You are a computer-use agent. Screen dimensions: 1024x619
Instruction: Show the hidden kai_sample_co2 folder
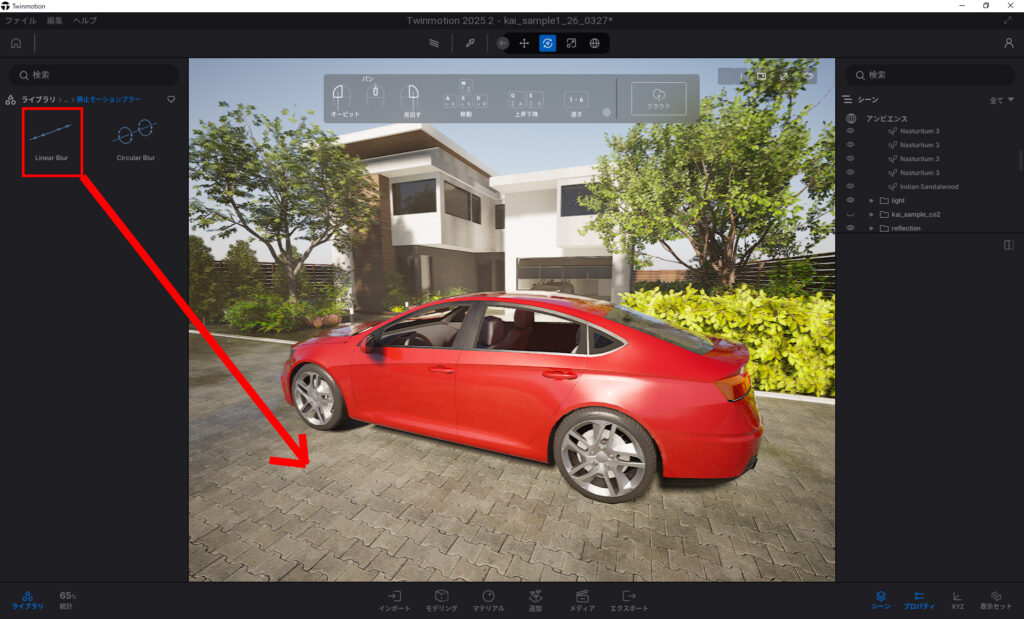[x=850, y=214]
